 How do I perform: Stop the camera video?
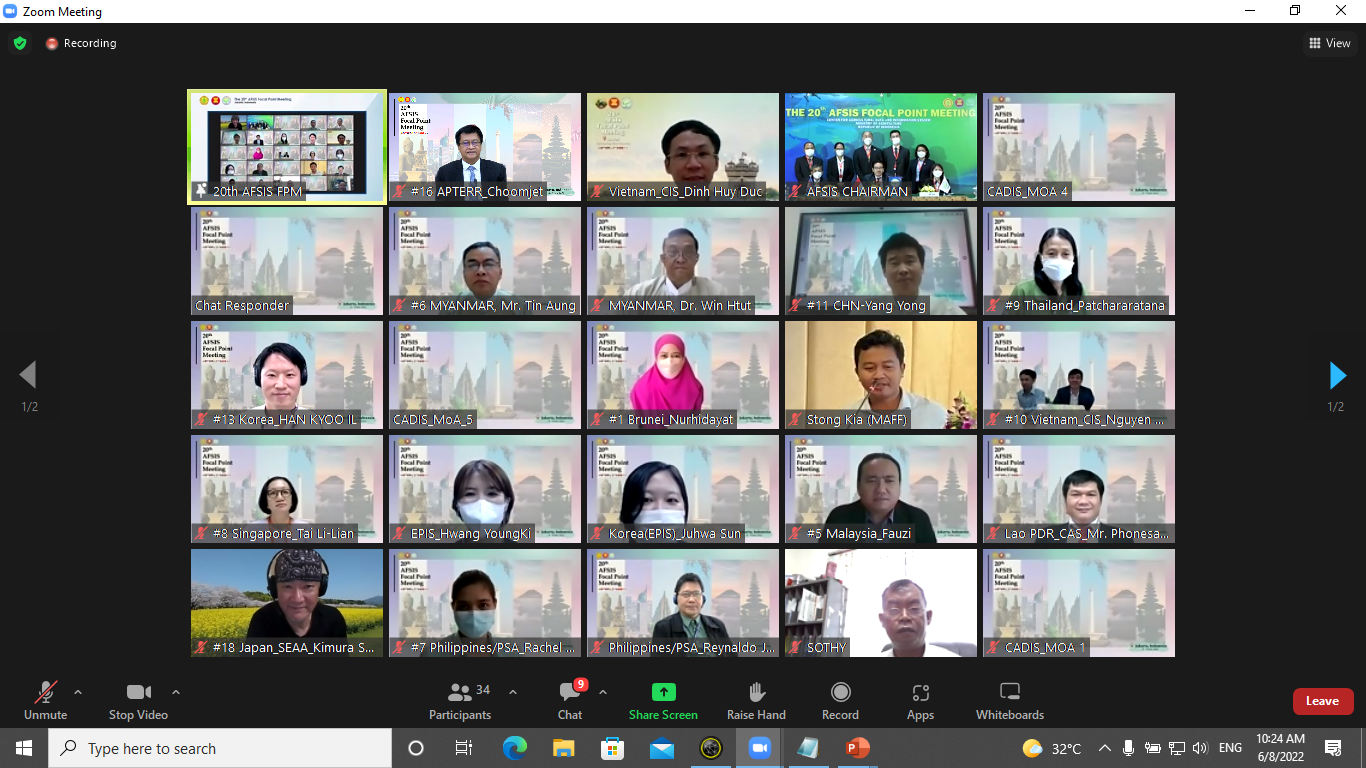pos(138,700)
